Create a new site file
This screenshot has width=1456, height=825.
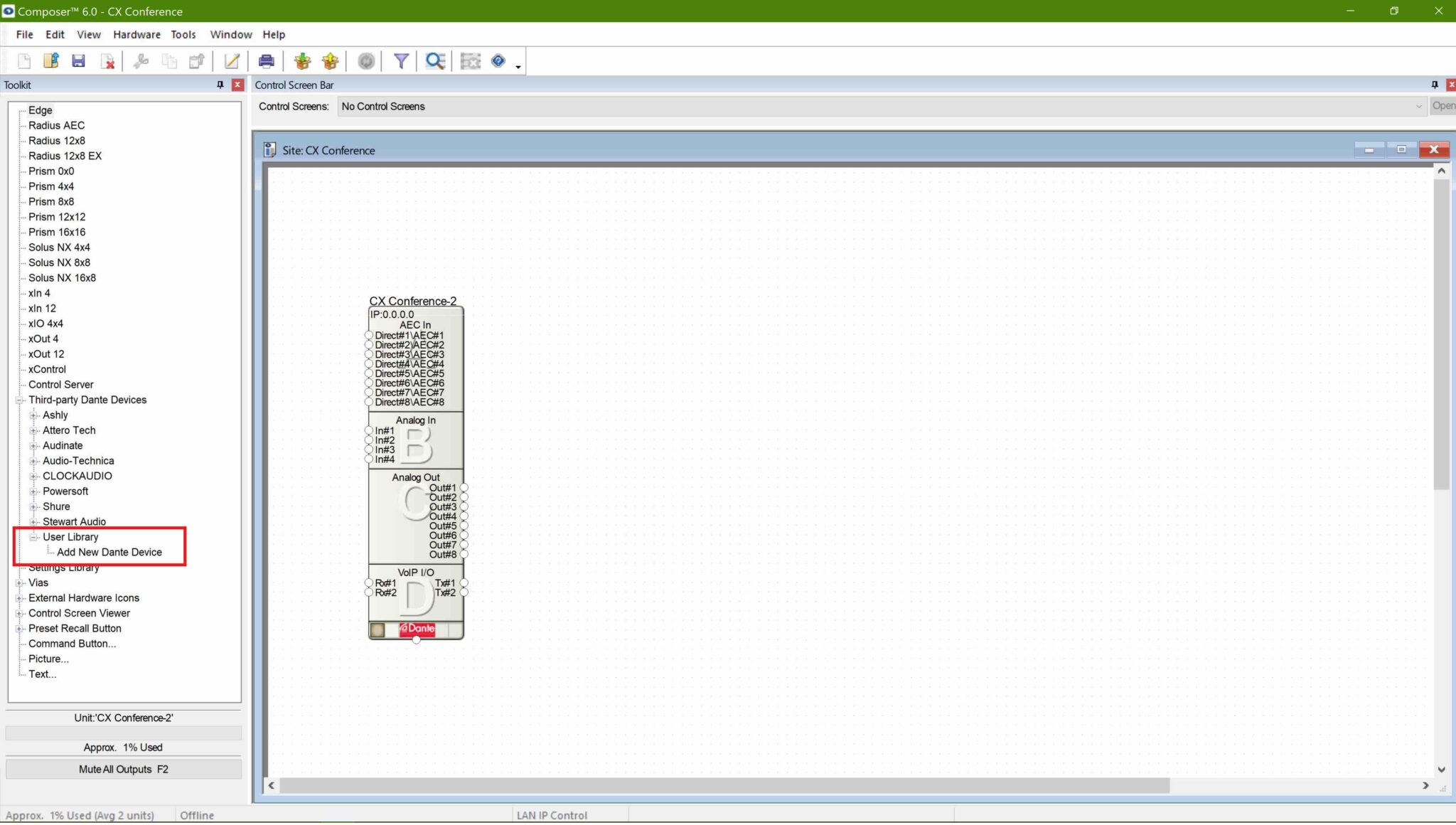coord(24,61)
